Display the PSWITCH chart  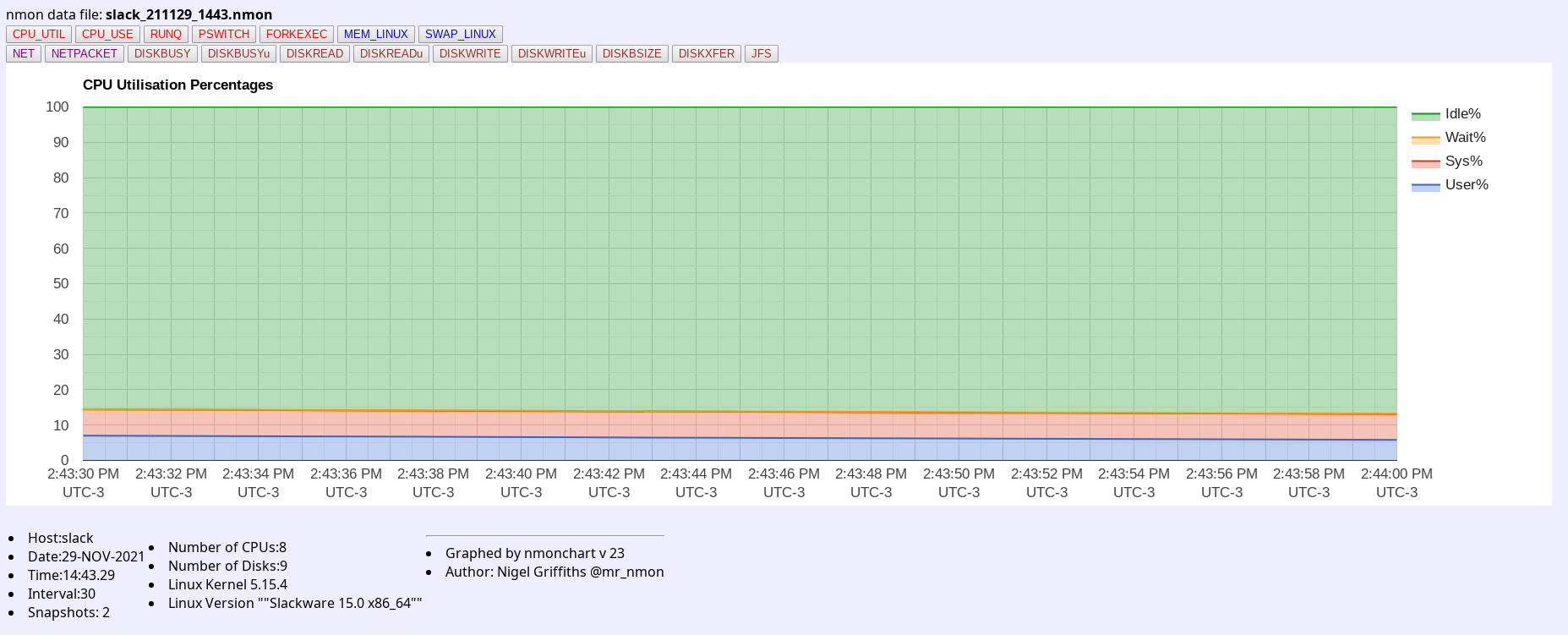pos(224,34)
